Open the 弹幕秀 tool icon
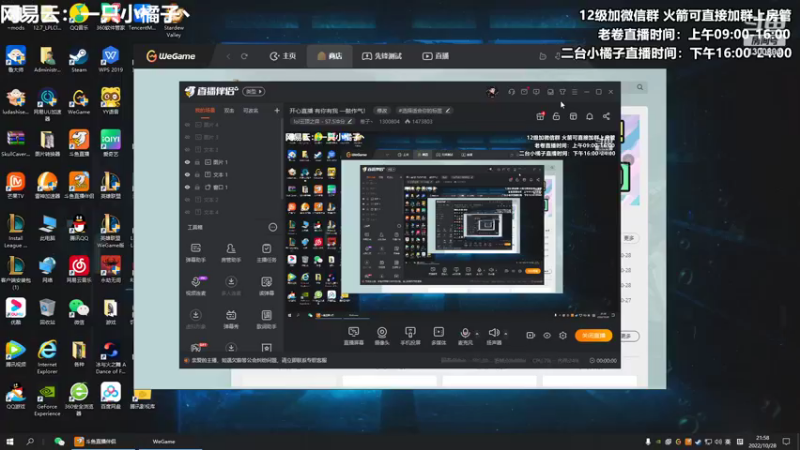Viewport: 800px width, 450px height. [x=231, y=319]
